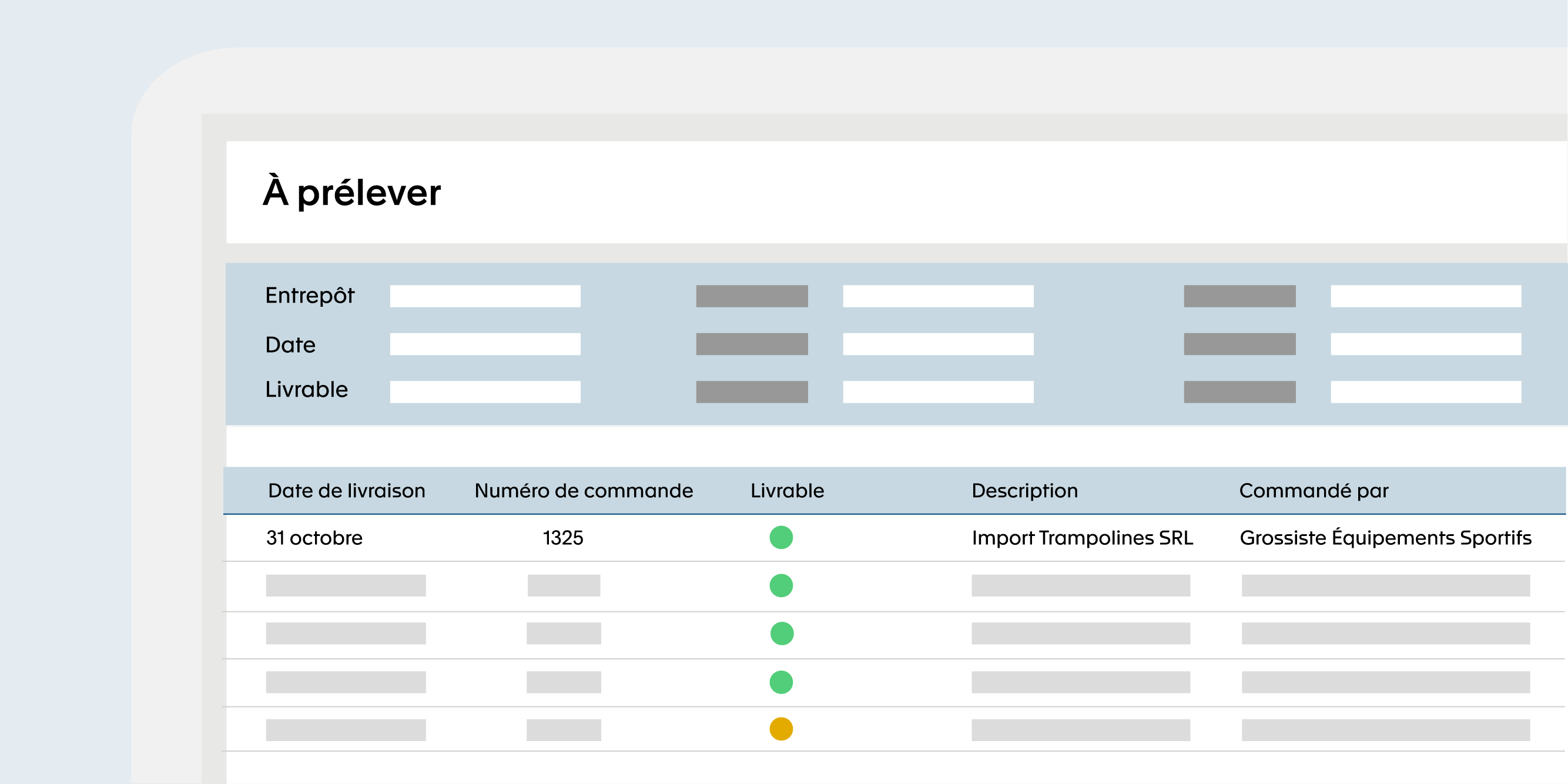The height and width of the screenshot is (784, 1568).
Task: Select Grossiste Équipements Sportifs cell
Action: (x=1385, y=538)
